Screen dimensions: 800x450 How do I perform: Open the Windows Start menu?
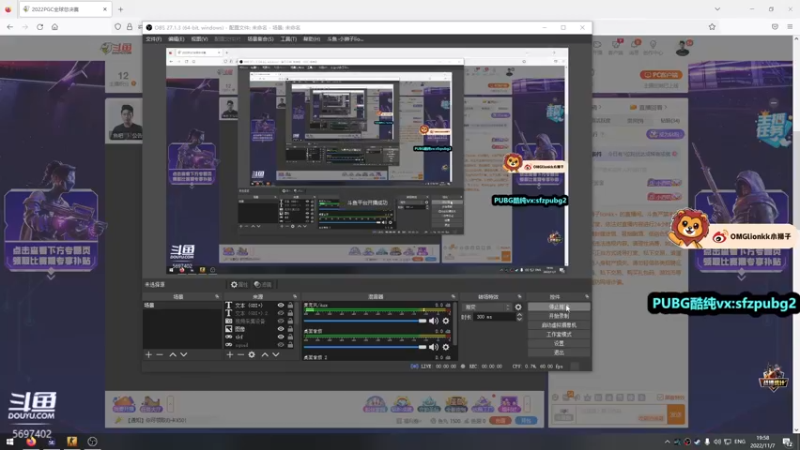click(10, 442)
